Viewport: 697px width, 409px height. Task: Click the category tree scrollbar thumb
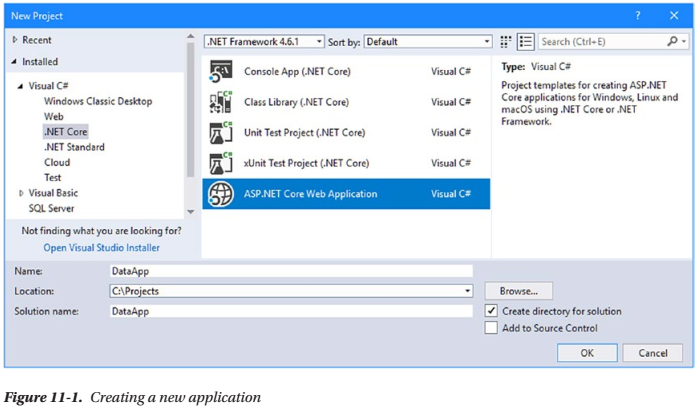[x=191, y=110]
